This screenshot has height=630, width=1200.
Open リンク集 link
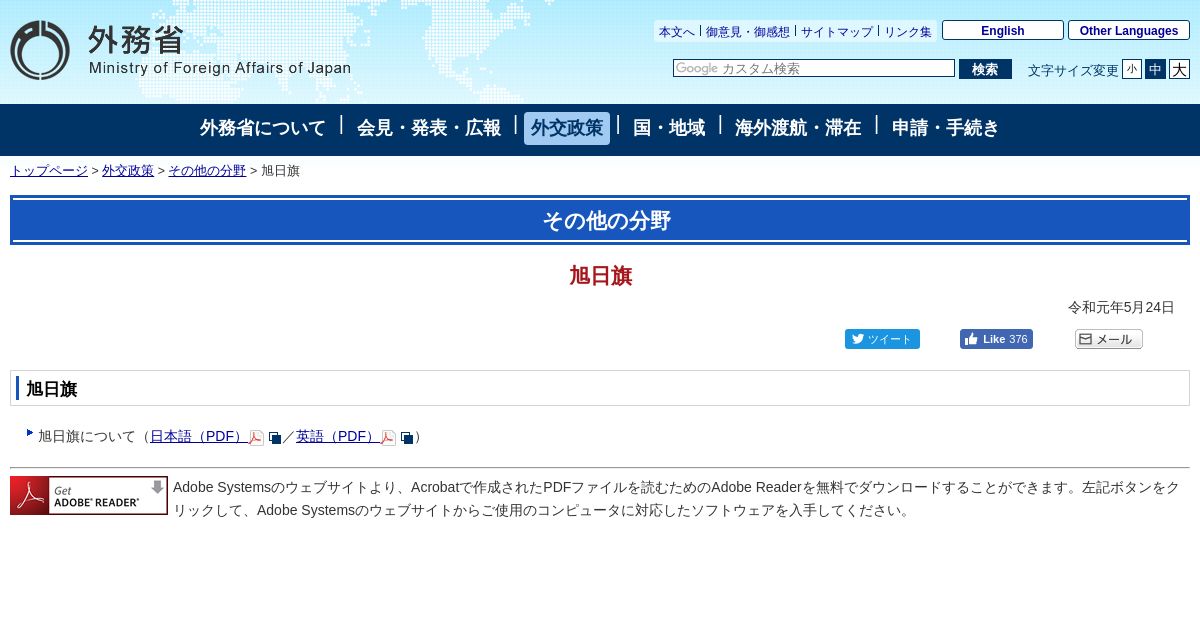tap(908, 32)
